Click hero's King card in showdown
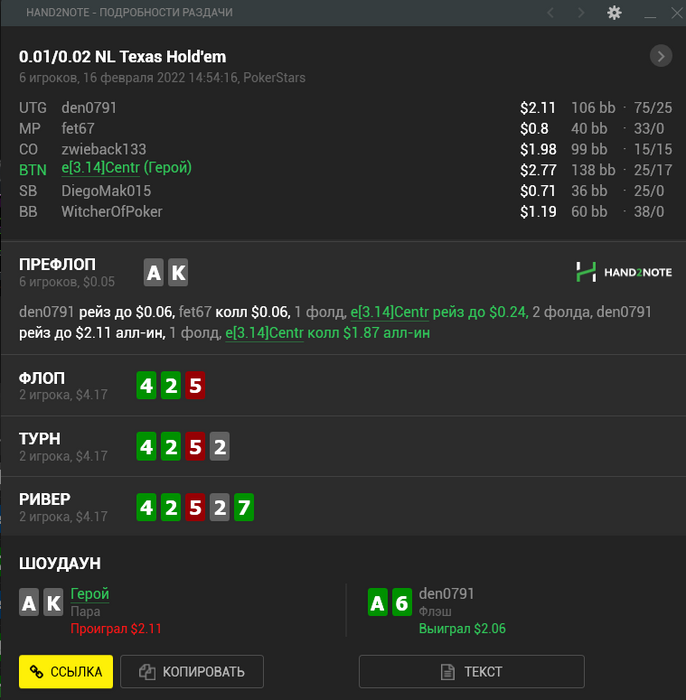Image resolution: width=686 pixels, height=700 pixels. 53,602
